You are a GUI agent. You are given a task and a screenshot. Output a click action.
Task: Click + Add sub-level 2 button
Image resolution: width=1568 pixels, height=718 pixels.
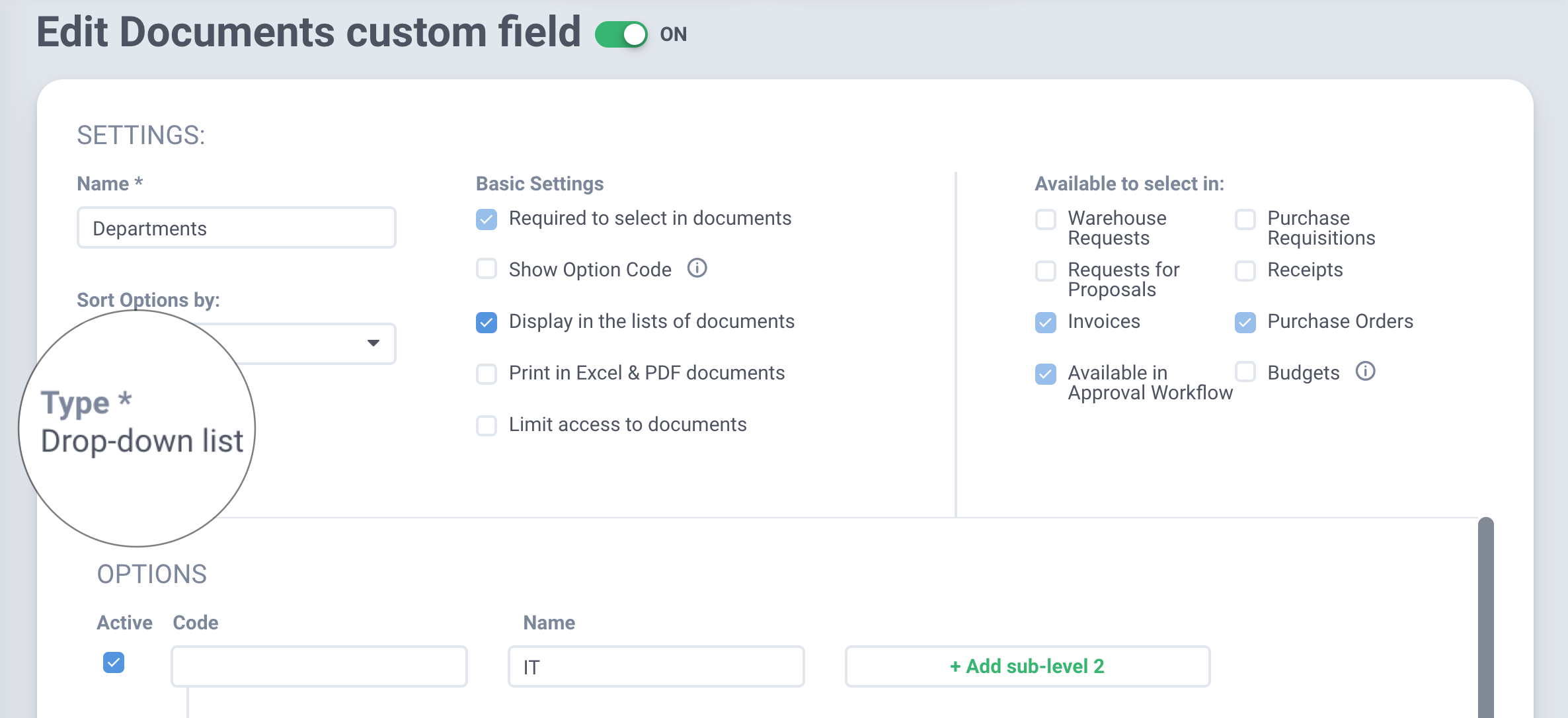(x=1028, y=666)
